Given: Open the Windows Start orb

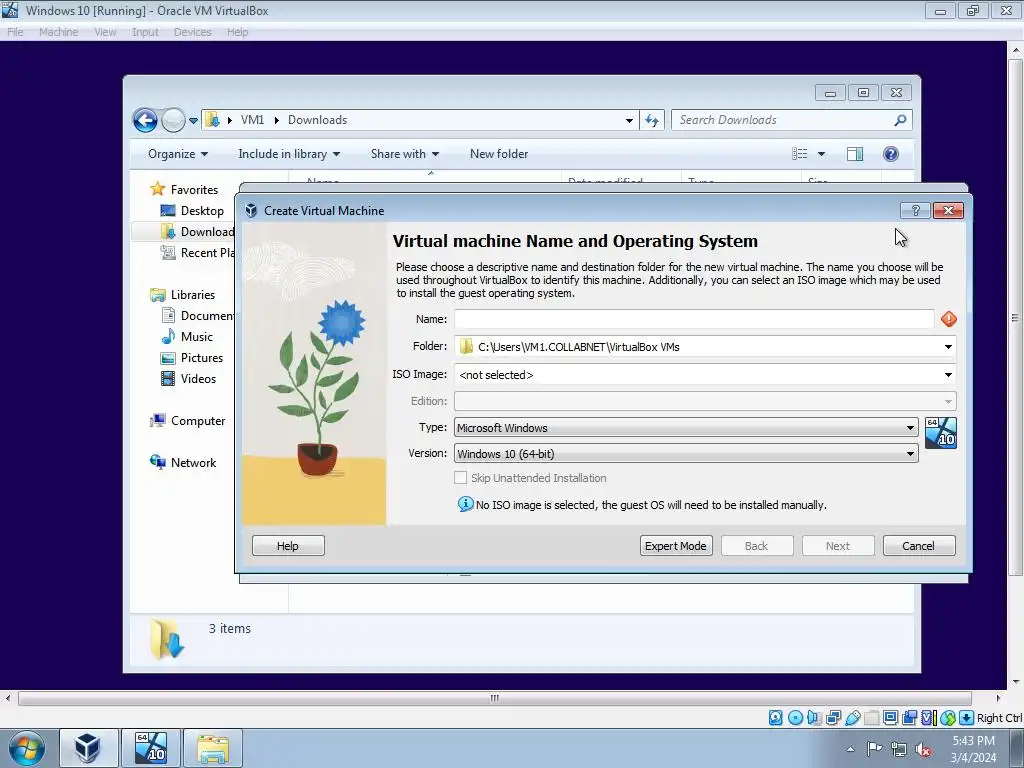Looking at the screenshot, I should click(x=27, y=748).
